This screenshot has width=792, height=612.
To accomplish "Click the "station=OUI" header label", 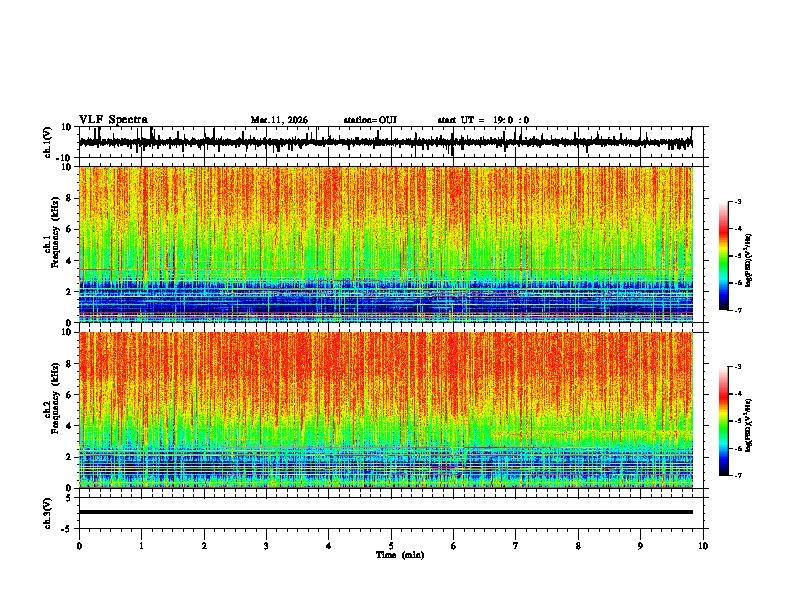I will coord(370,120).
